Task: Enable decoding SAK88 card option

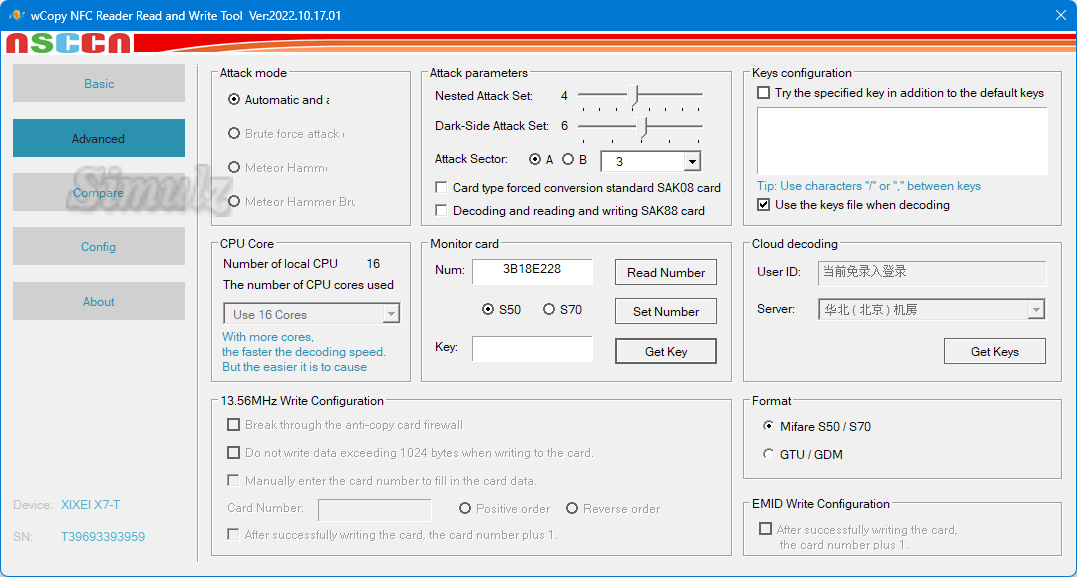Action: coord(442,210)
